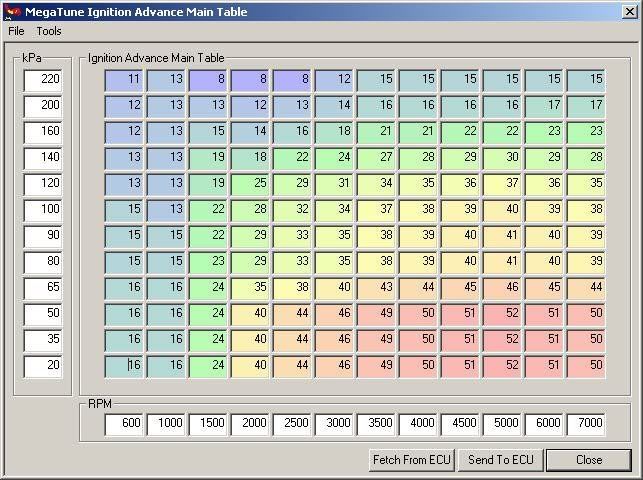Click the 3000 RPM bin field
The image size is (643, 480).
tap(334, 424)
